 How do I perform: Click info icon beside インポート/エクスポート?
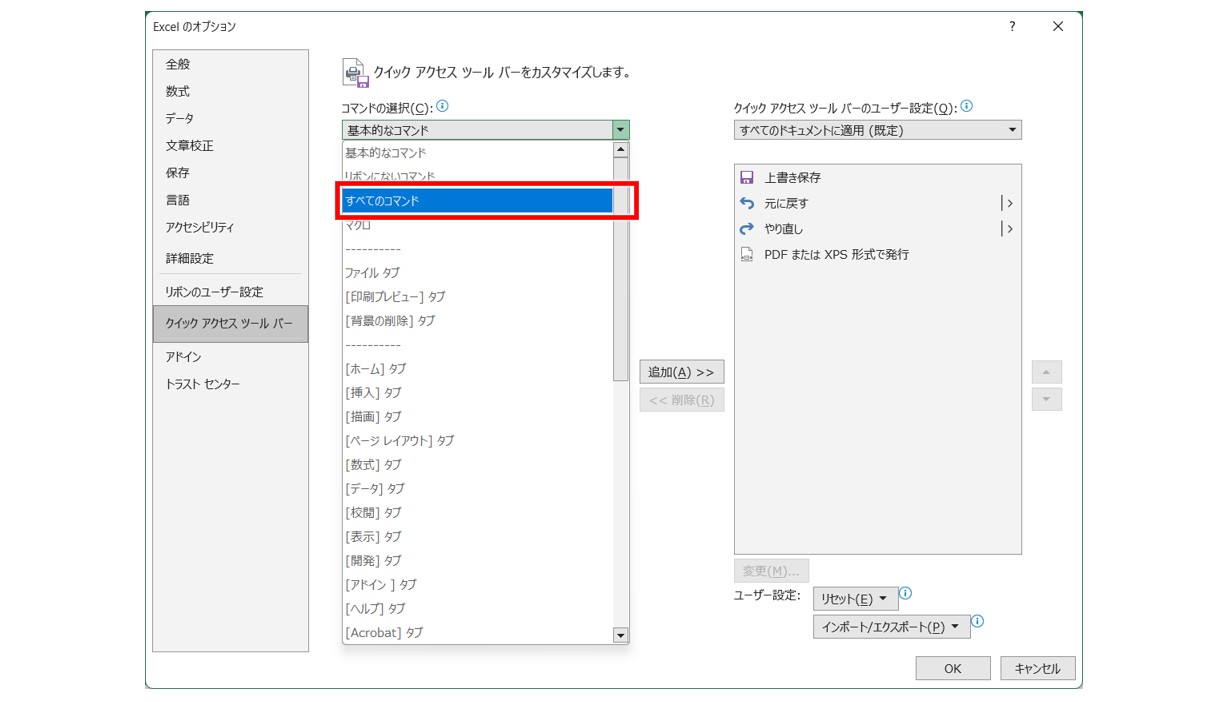tap(978, 622)
